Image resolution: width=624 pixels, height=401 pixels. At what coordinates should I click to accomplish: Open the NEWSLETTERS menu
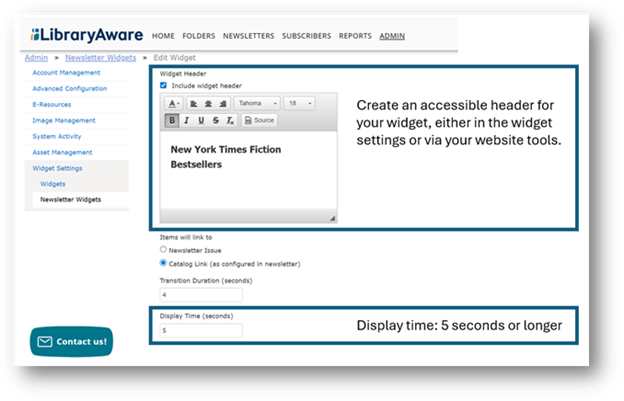(x=248, y=36)
